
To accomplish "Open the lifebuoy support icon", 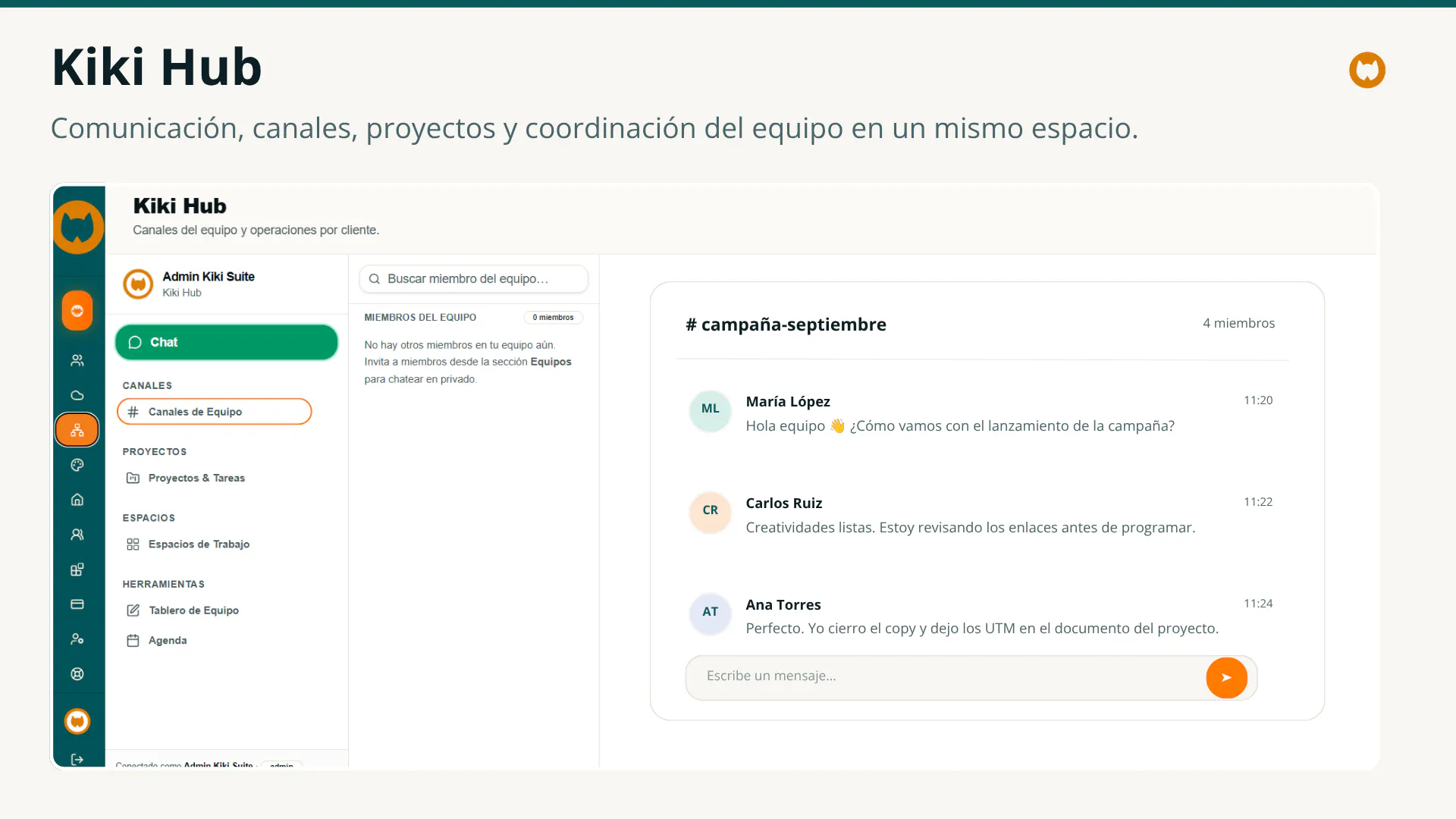I will (x=77, y=674).
